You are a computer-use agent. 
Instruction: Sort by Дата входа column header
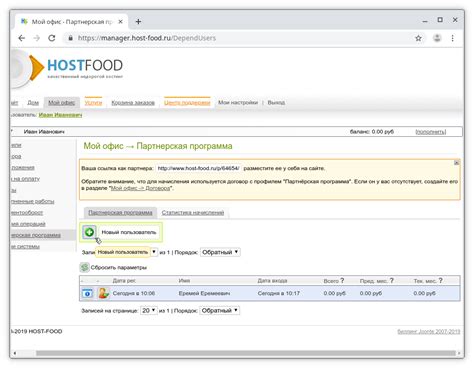pos(272,281)
